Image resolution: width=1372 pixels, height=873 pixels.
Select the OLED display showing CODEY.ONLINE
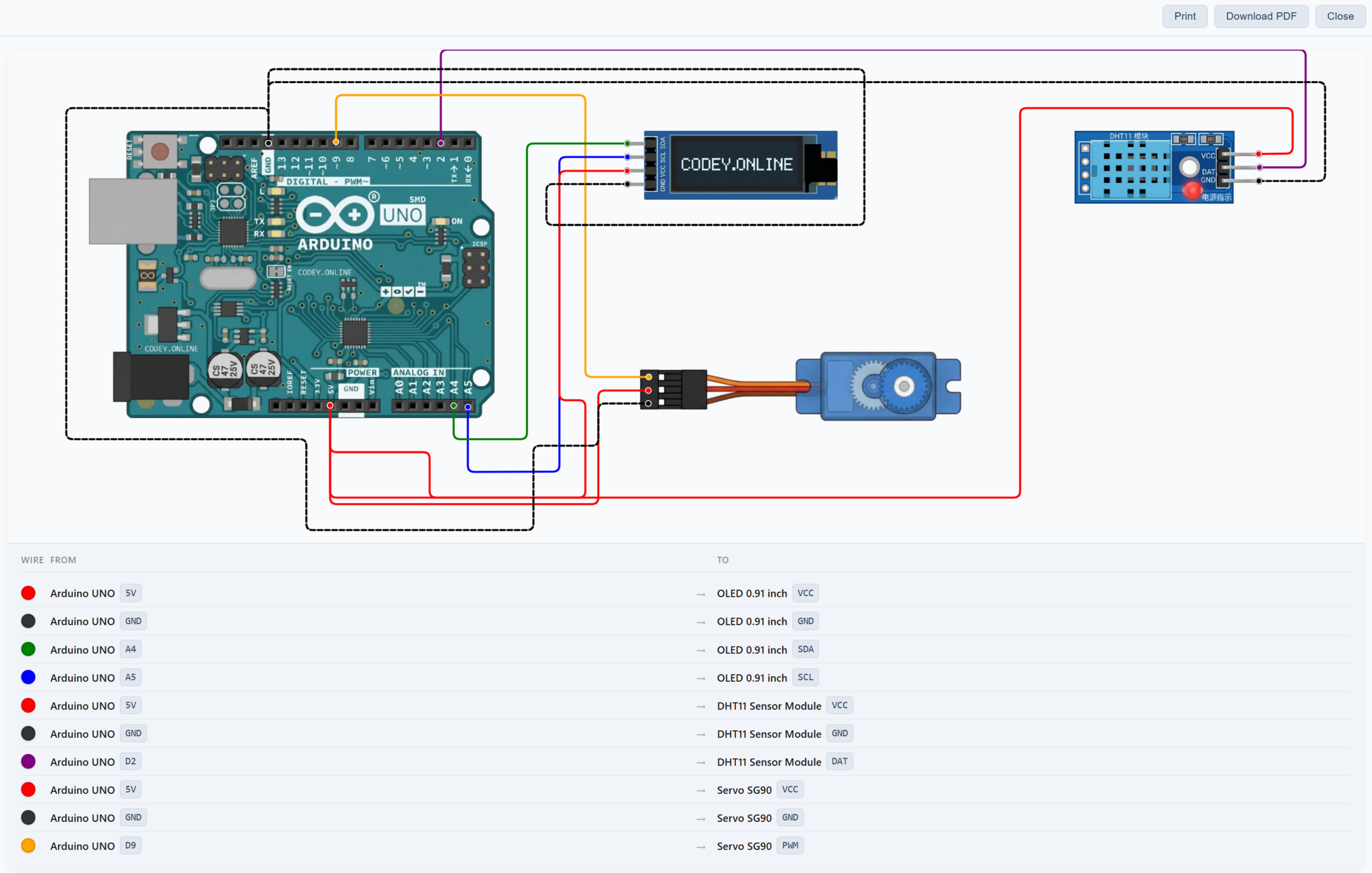coord(740,165)
